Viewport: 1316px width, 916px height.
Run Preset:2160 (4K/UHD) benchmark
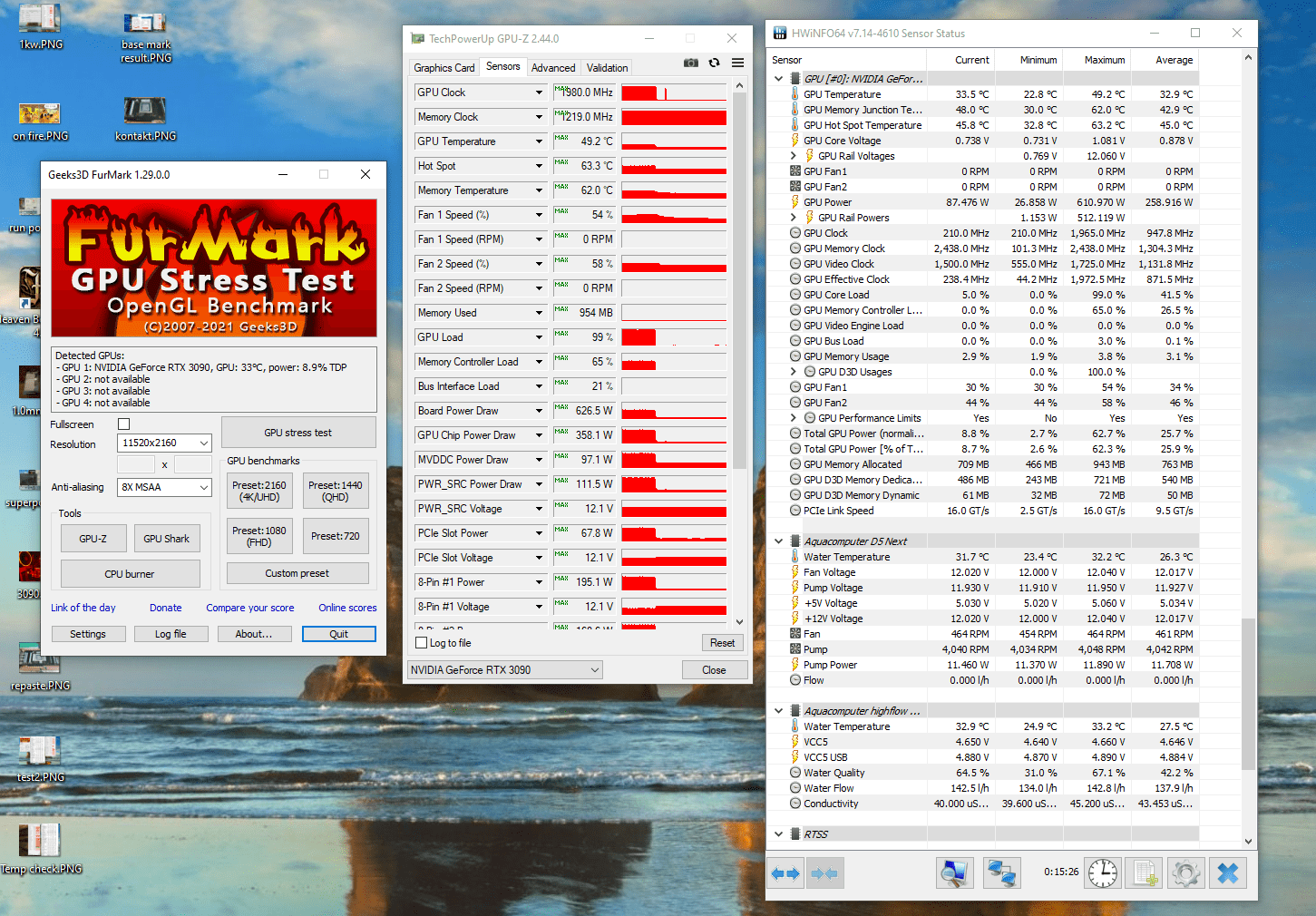tap(259, 491)
